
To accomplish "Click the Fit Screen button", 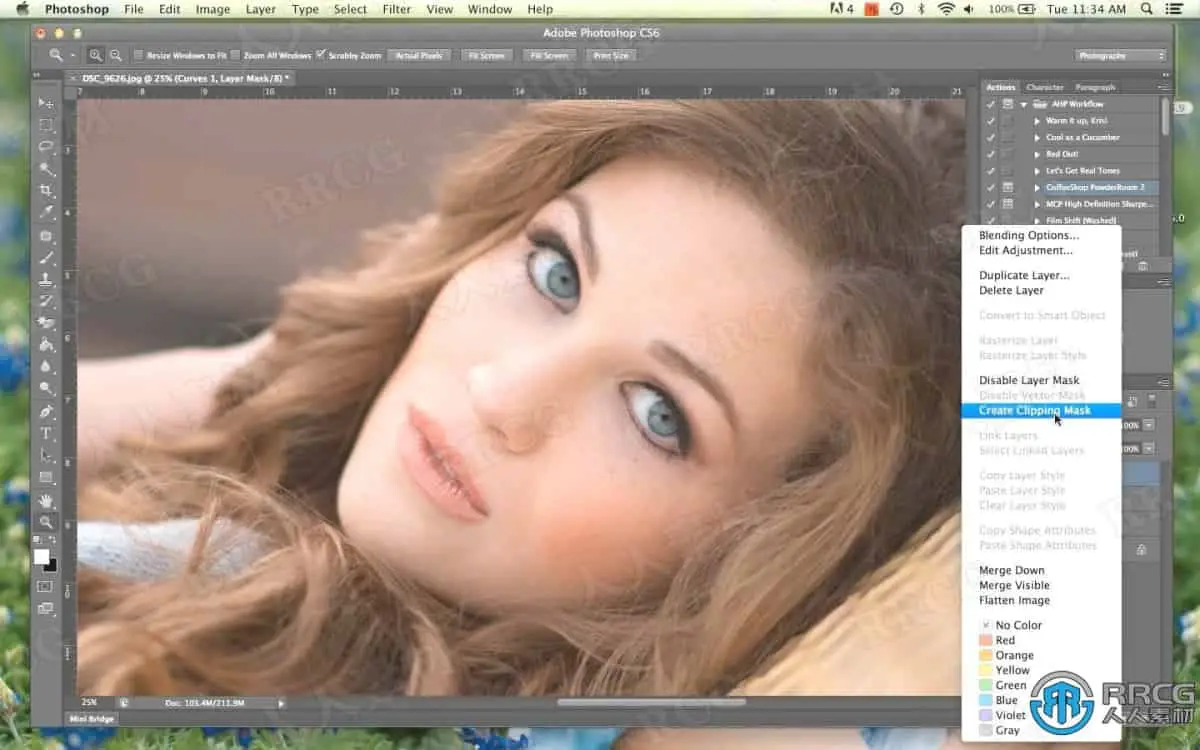I will [x=486, y=55].
